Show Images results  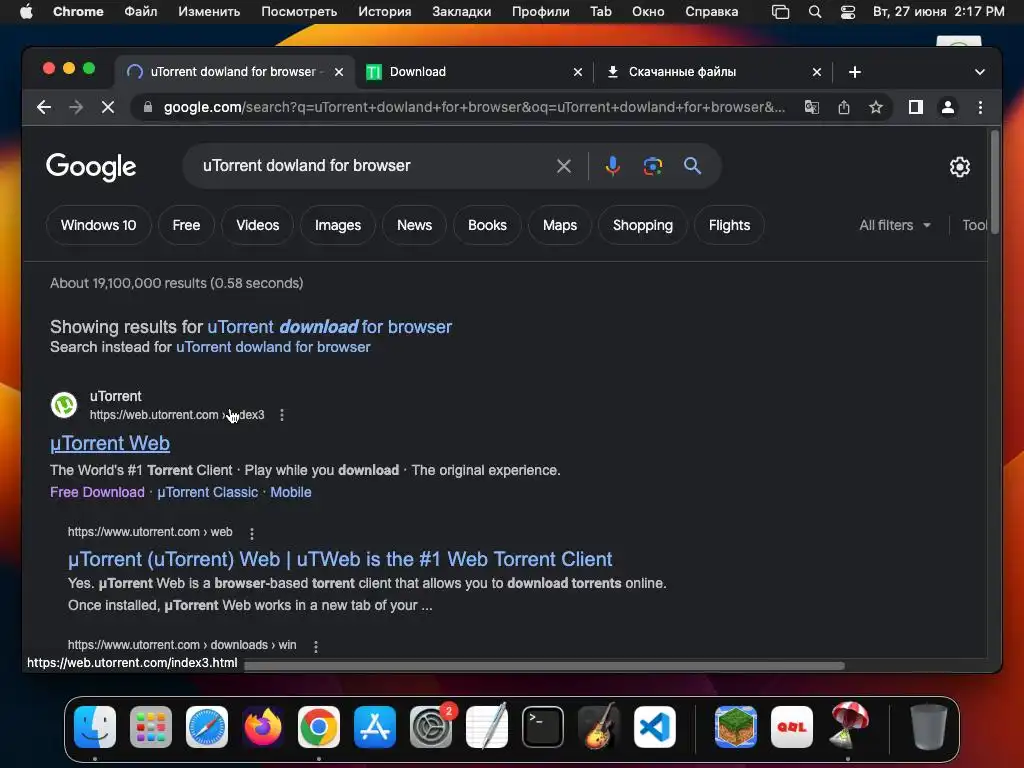pyautogui.click(x=338, y=225)
